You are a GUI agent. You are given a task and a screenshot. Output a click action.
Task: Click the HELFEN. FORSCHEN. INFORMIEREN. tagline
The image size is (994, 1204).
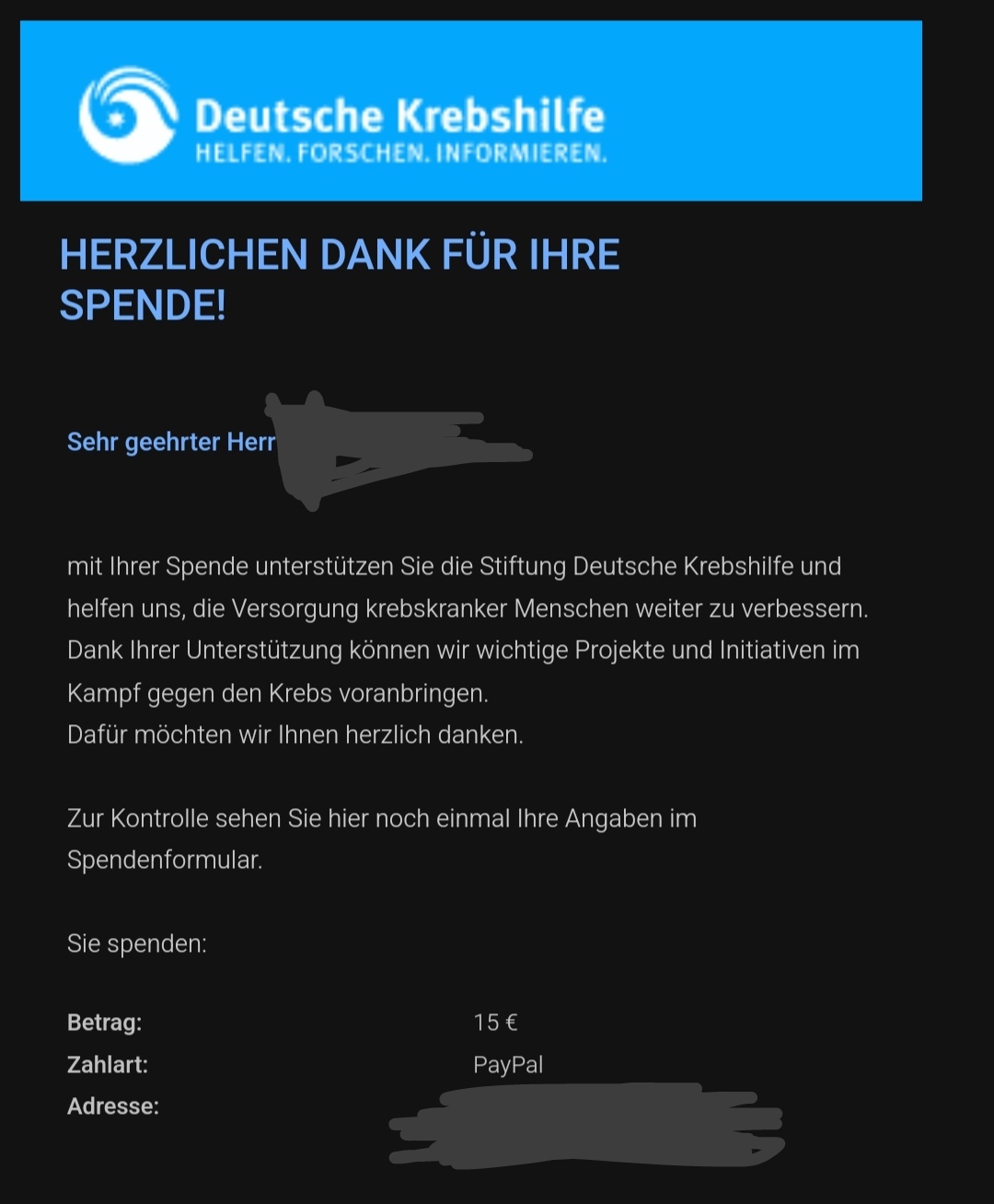tap(400, 153)
